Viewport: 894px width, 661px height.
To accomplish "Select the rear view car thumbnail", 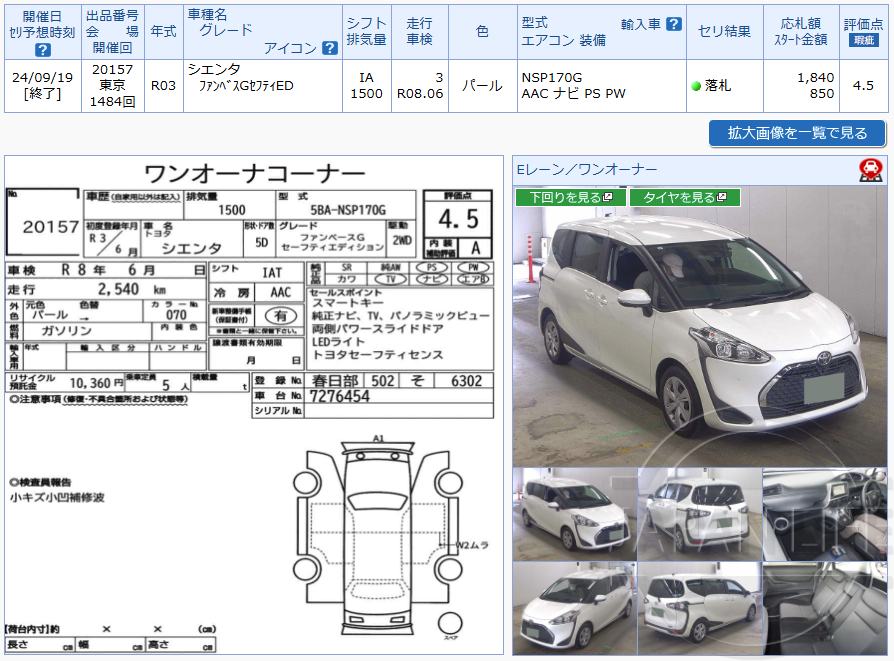I will (700, 513).
